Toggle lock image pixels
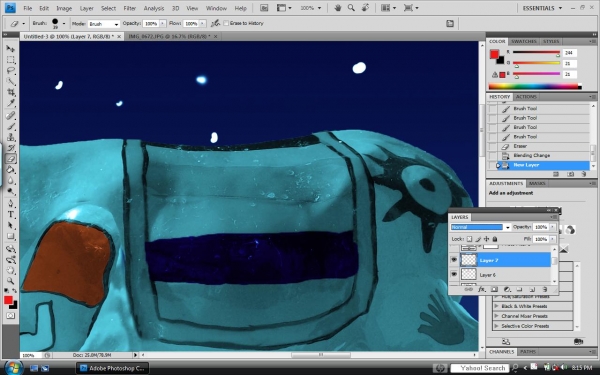Image resolution: width=600 pixels, height=375 pixels. pyautogui.click(x=478, y=239)
